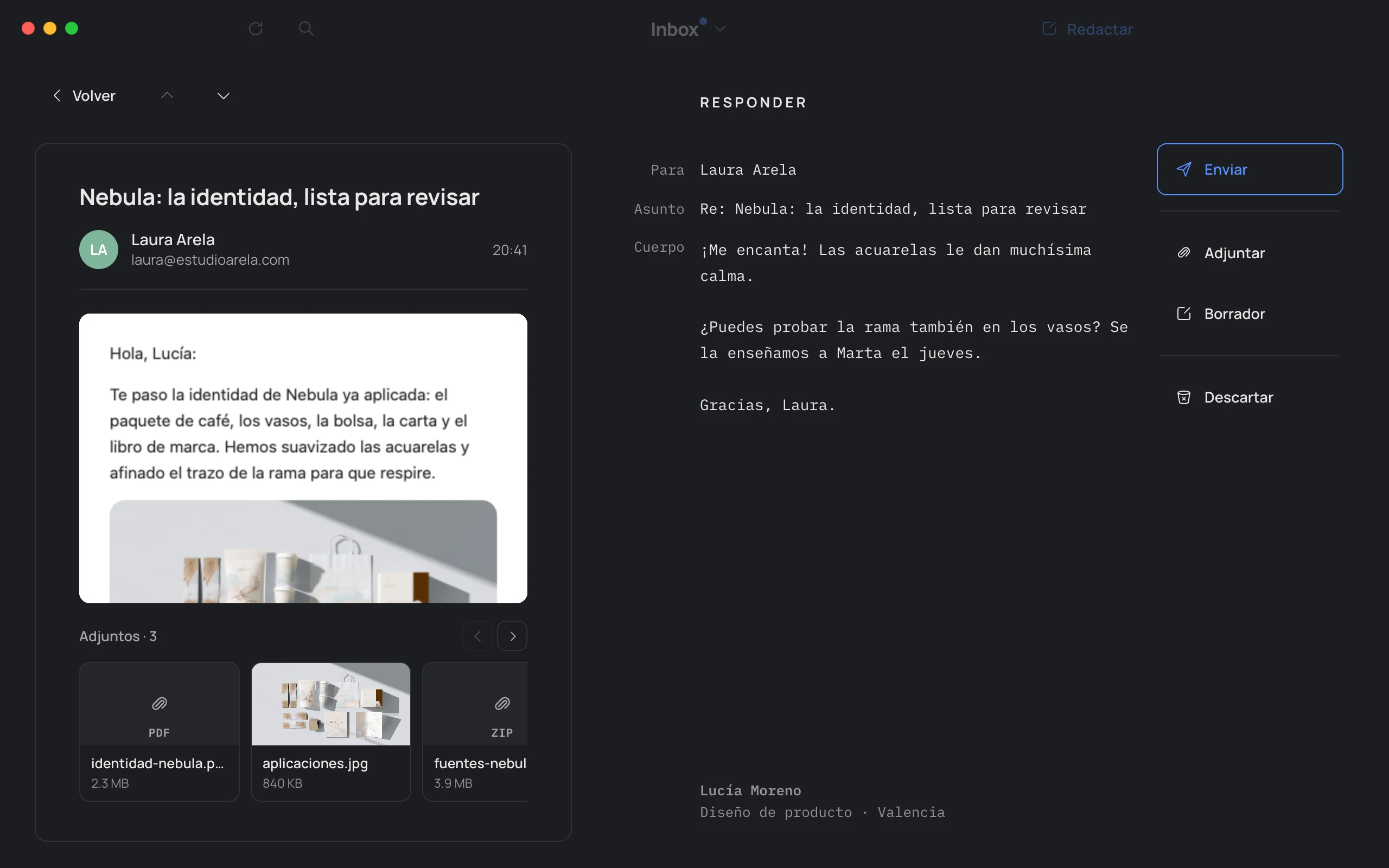Expand the Inbox mailbox dropdown
1389x868 pixels.
tap(688, 29)
